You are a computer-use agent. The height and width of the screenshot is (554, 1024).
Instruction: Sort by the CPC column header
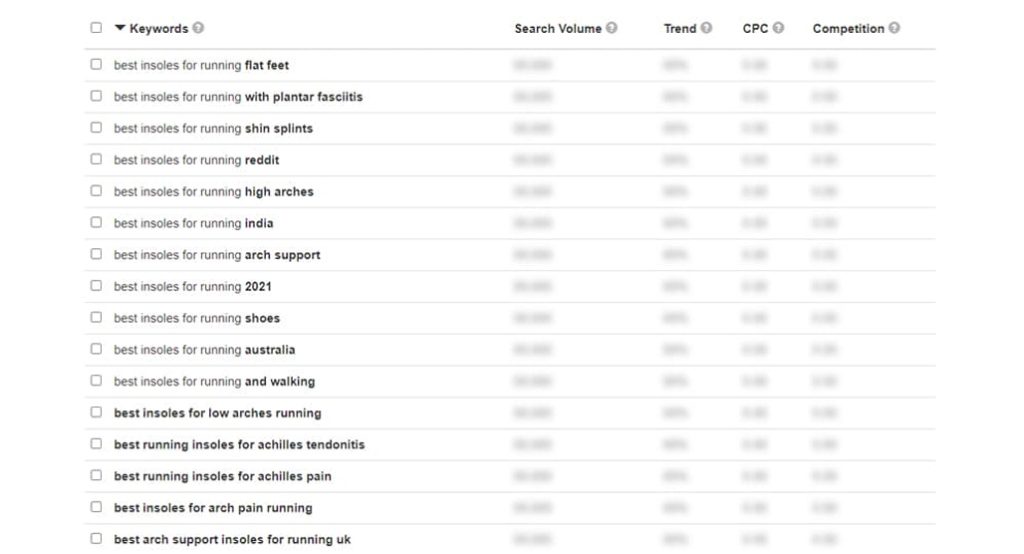click(x=755, y=29)
